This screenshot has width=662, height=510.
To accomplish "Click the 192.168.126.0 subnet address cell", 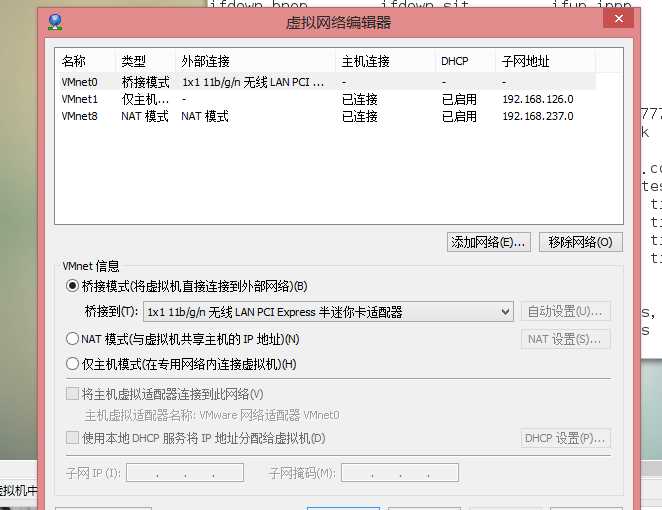I will coord(538,99).
